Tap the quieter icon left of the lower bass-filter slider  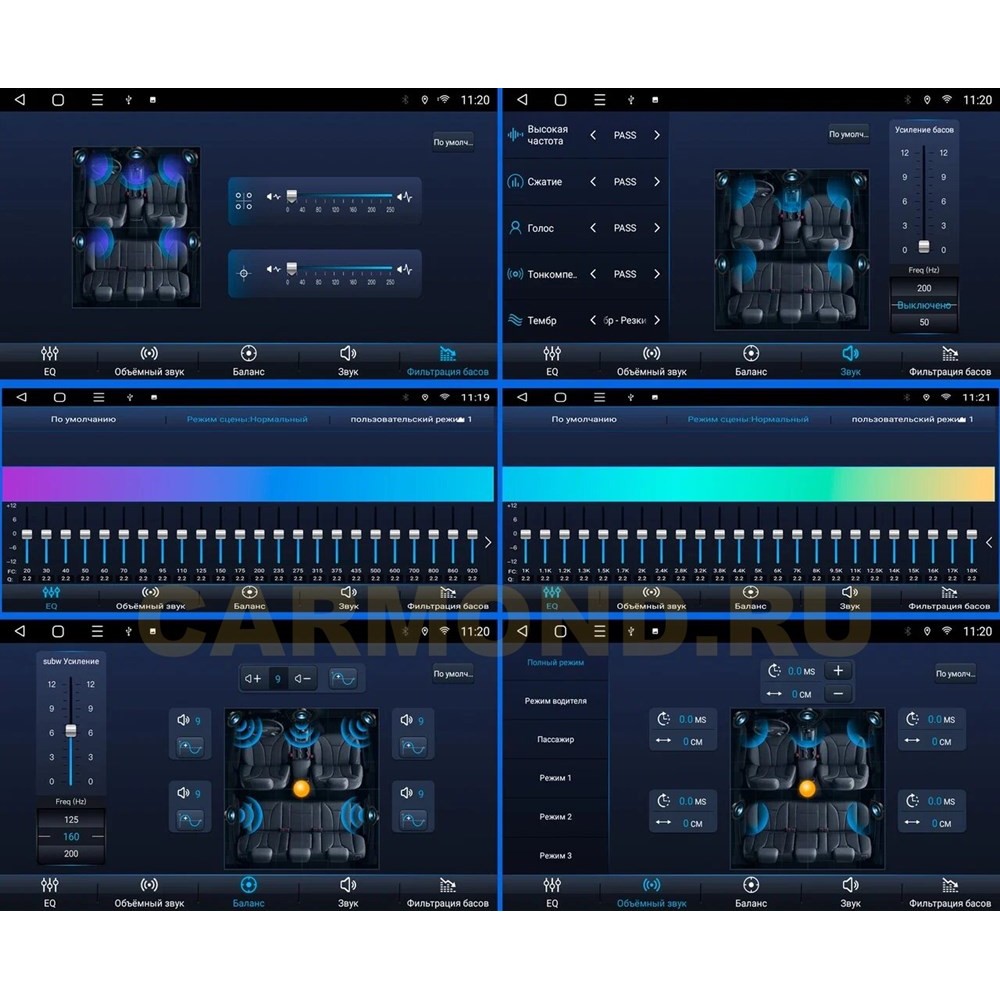(x=273, y=269)
